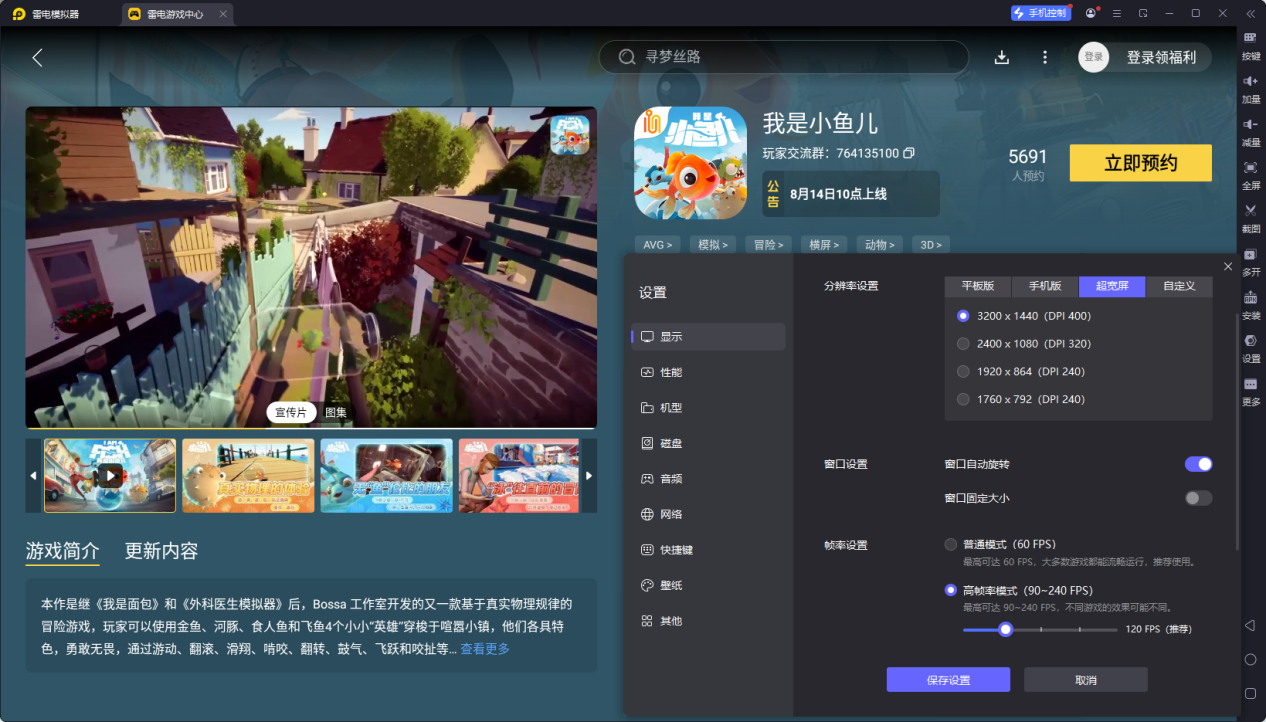Select 1760 x 792 (DPI 240) resolution

[963, 400]
